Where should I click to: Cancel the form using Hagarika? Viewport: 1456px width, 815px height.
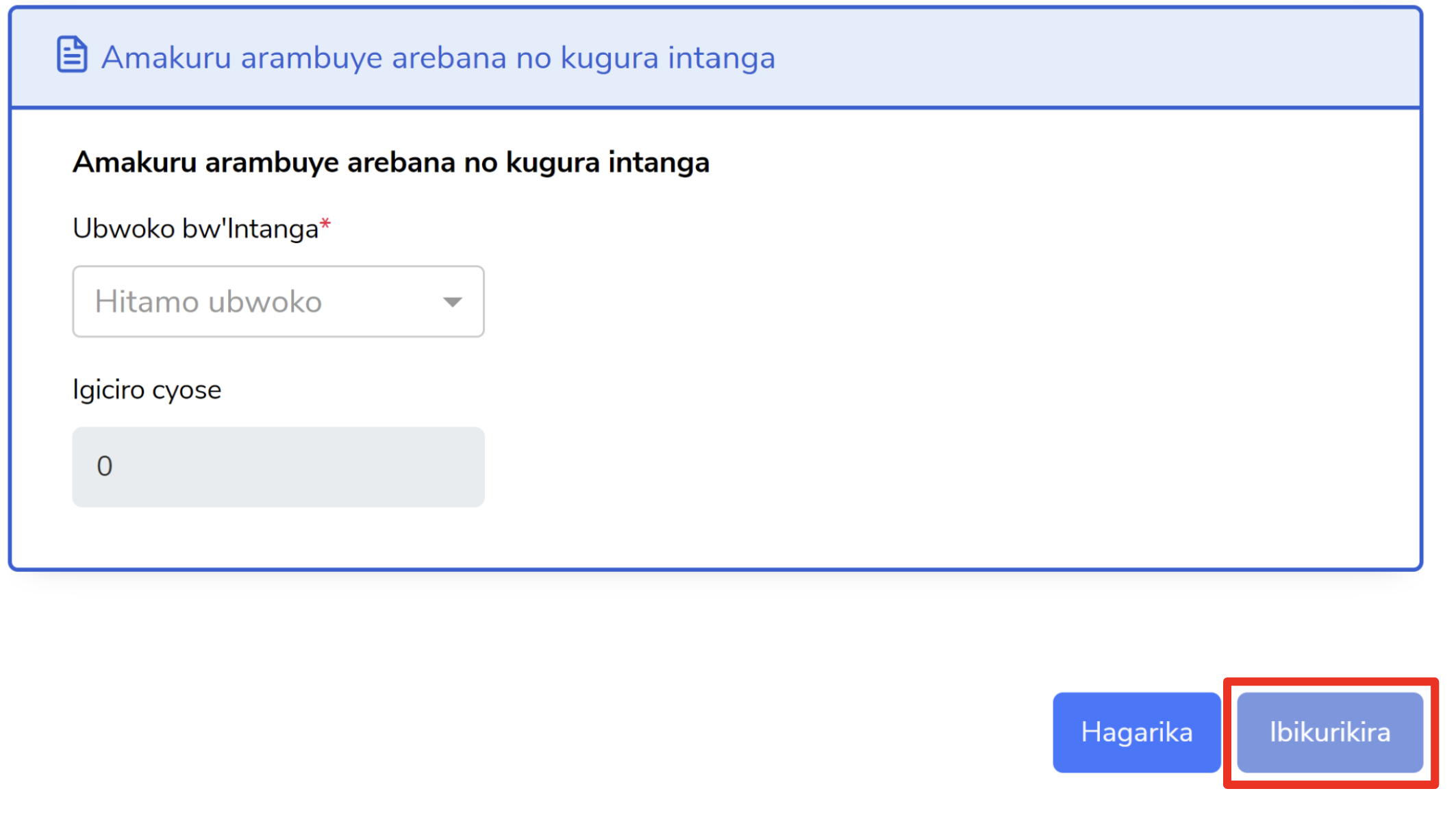(x=1136, y=732)
